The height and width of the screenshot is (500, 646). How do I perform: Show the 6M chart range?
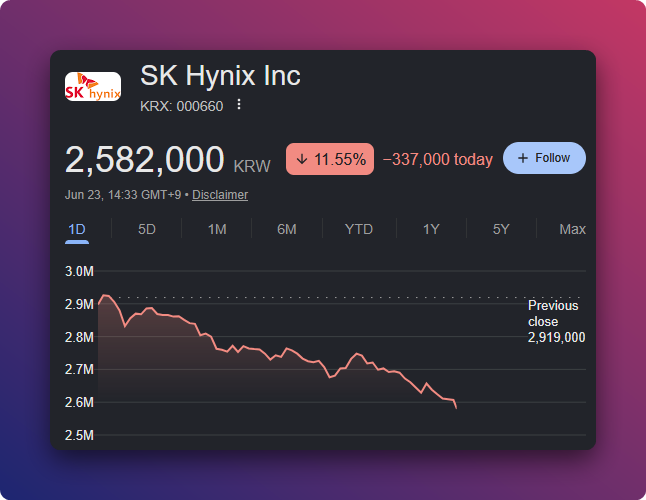287,229
